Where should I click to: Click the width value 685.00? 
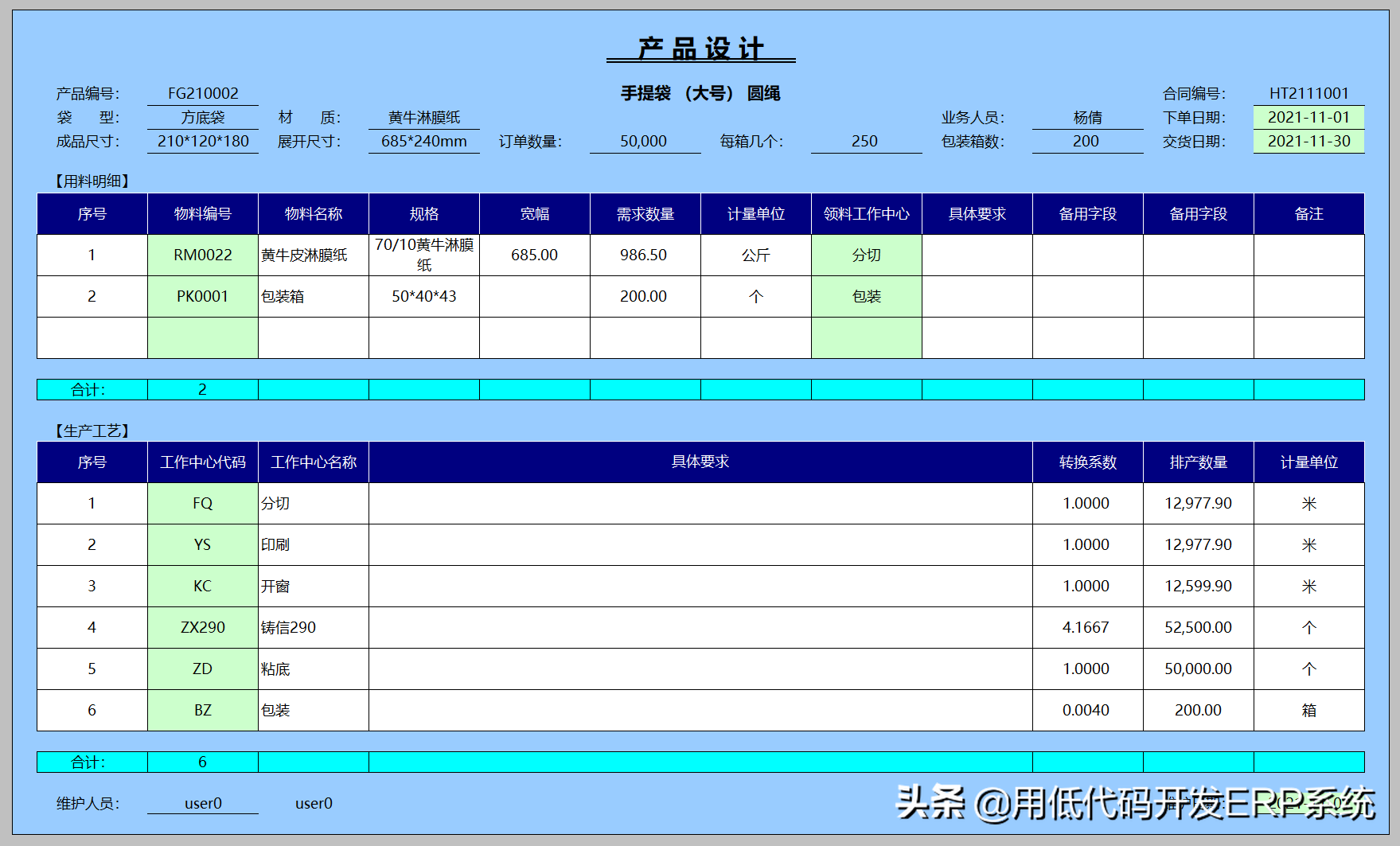pos(535,255)
